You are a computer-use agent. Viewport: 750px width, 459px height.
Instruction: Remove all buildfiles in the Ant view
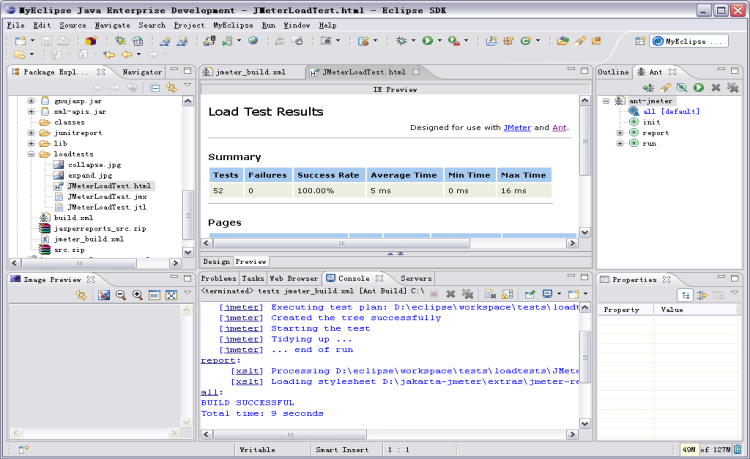coord(732,88)
